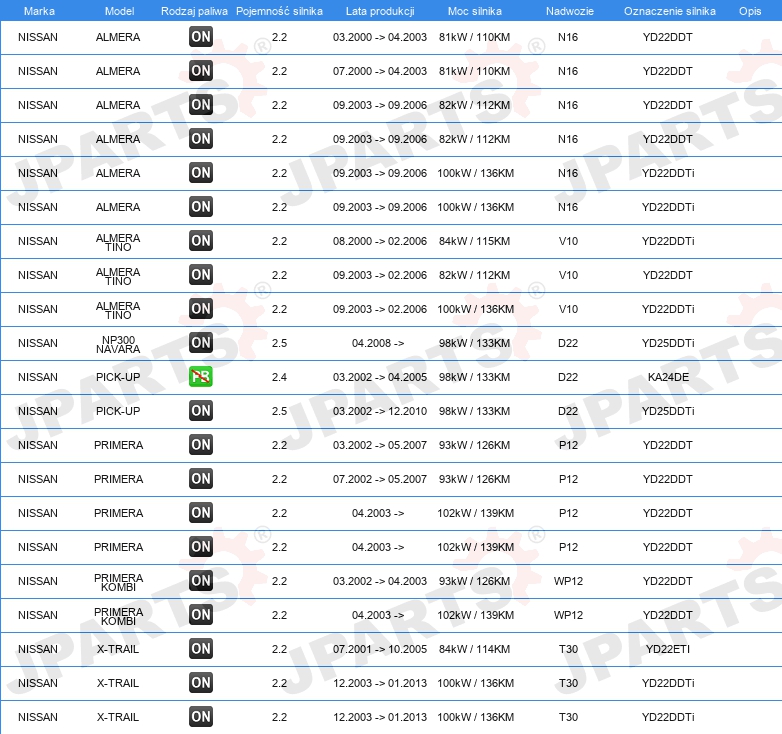Click 98kW / 133KM in the Pick-up 2.5 row
The height and width of the screenshot is (734, 782).
point(474,411)
